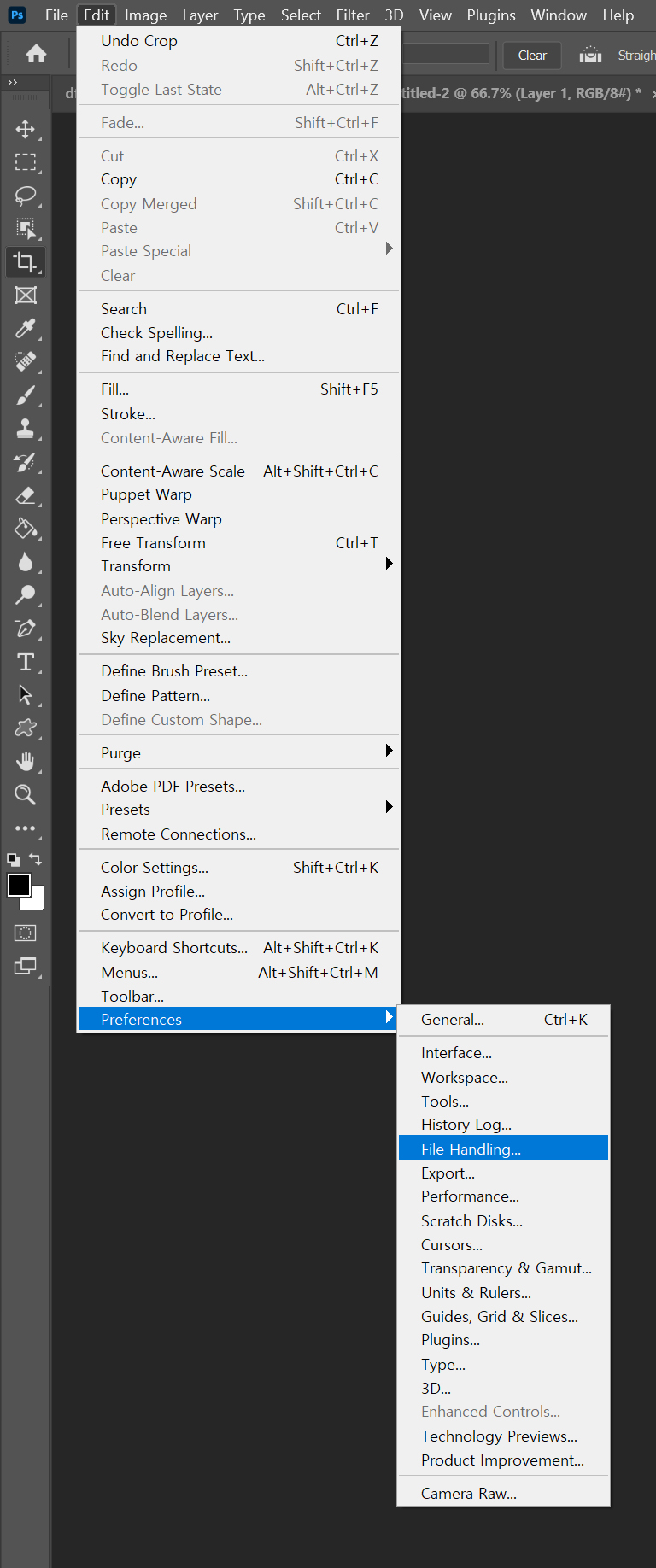Select the History Brush tool
Image resolution: width=656 pixels, height=1568 pixels.
(26, 462)
